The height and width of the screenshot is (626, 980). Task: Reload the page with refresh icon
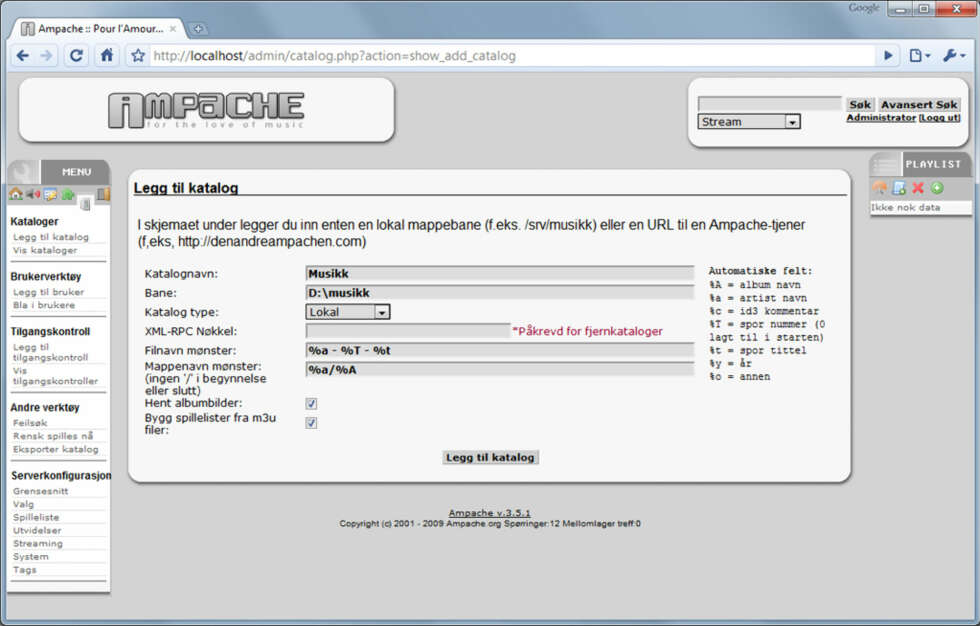pyautogui.click(x=76, y=56)
